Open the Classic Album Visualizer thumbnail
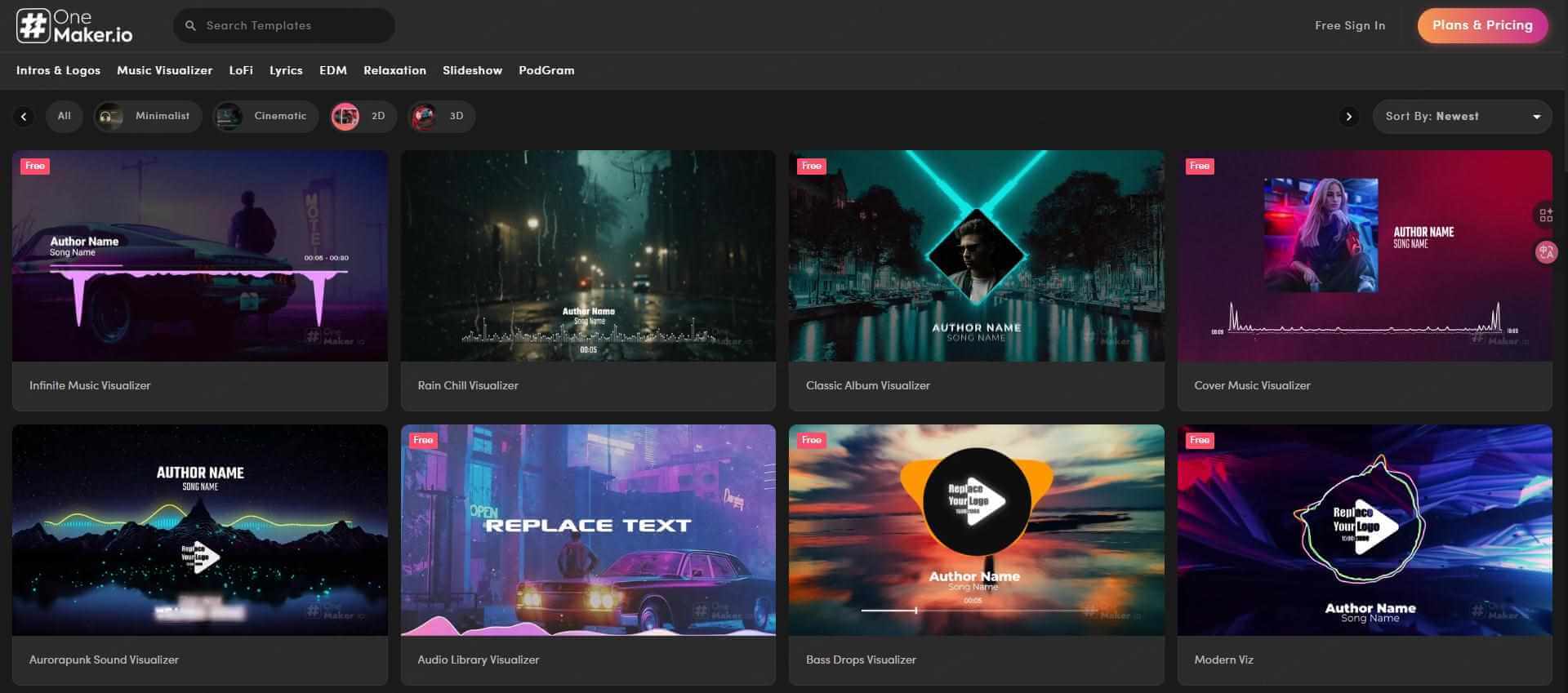This screenshot has height=693, width=1568. pyautogui.click(x=976, y=255)
